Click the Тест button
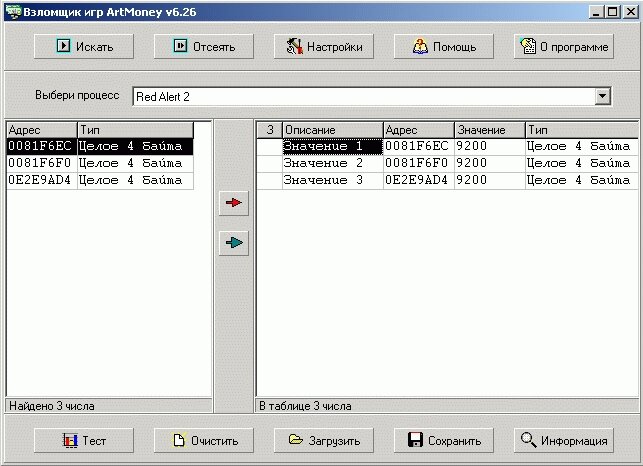Screen dimensions: 643x466 84,441
